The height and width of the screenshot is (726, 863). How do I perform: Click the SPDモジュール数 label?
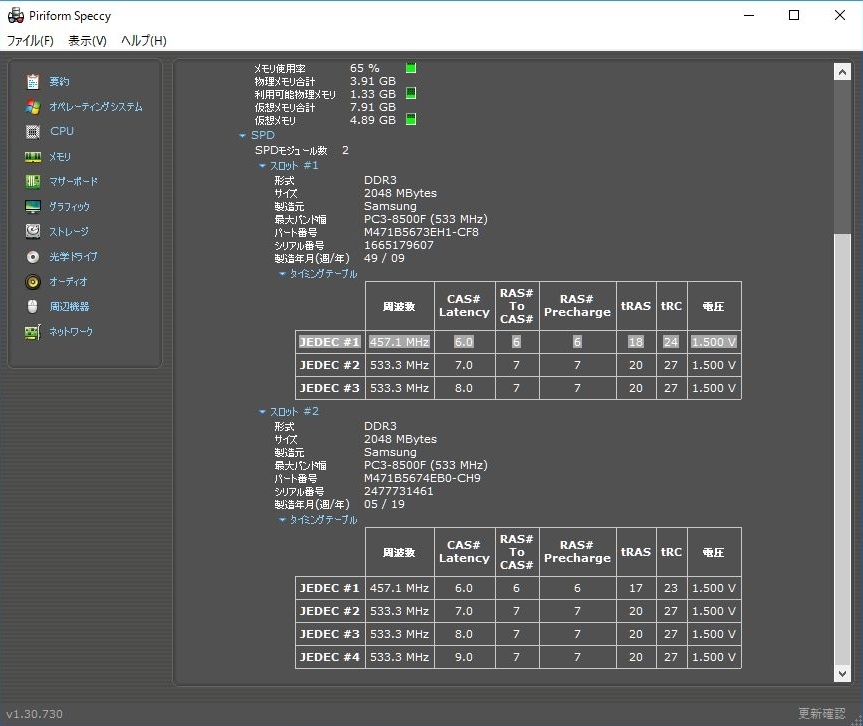[291, 150]
